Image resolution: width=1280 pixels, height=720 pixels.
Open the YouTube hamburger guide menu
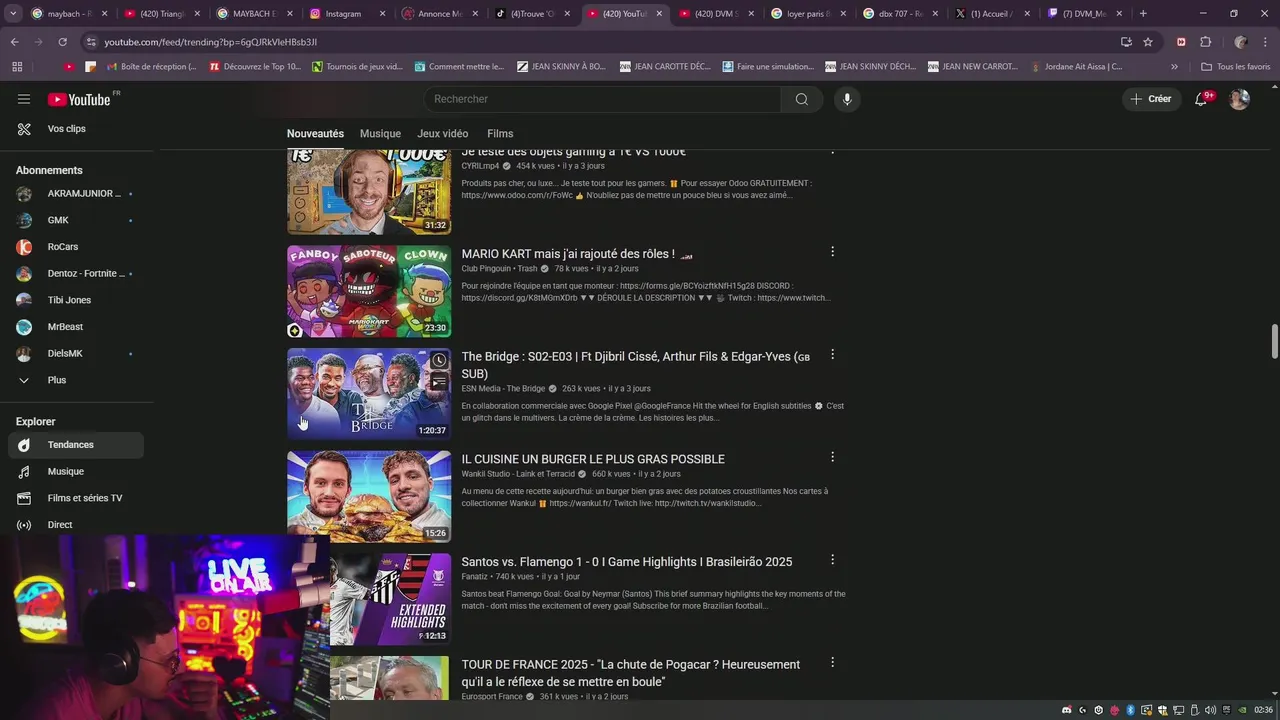click(x=24, y=99)
